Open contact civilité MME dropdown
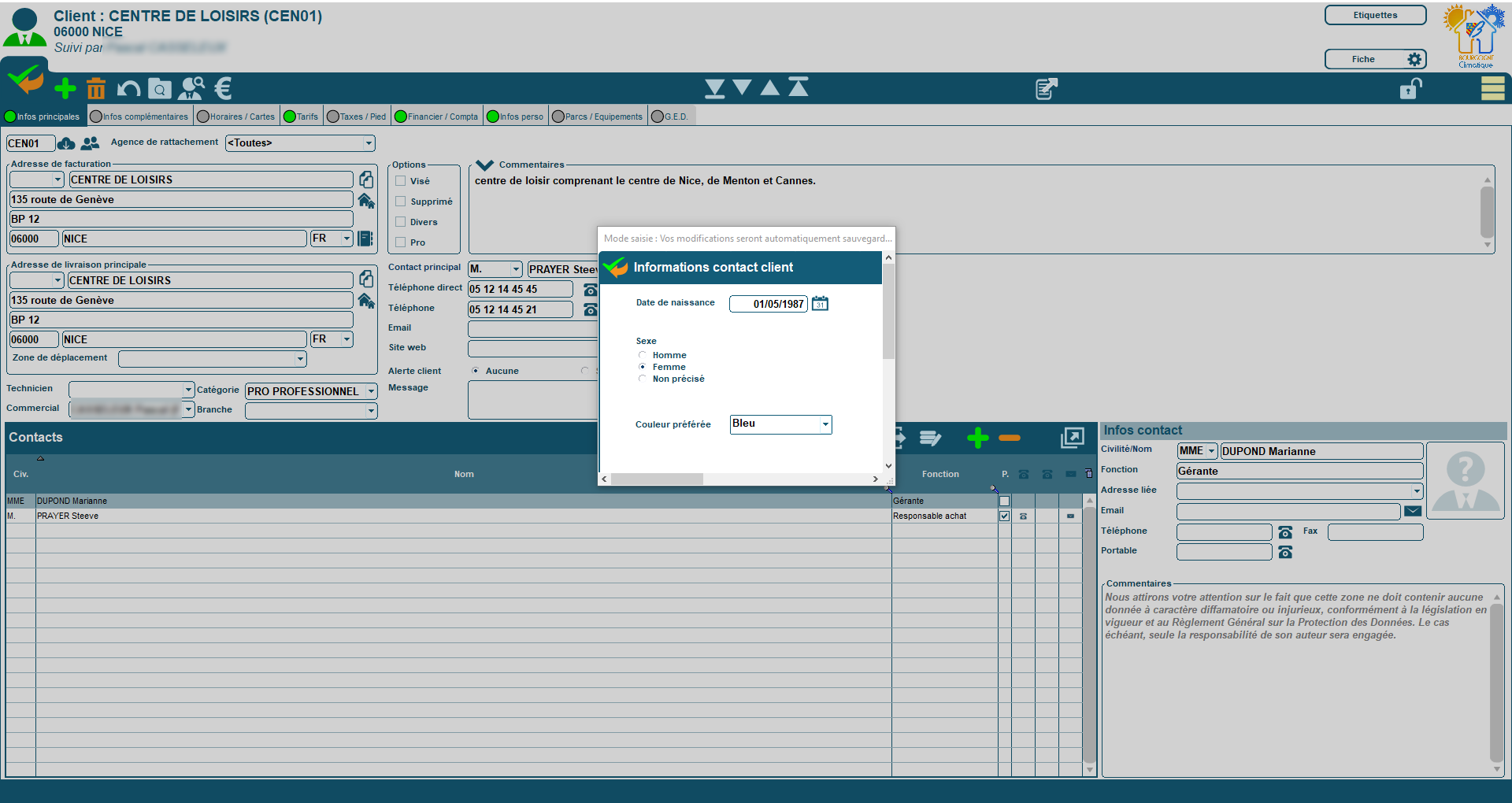Viewport: 1512px width, 803px height. point(1211,451)
